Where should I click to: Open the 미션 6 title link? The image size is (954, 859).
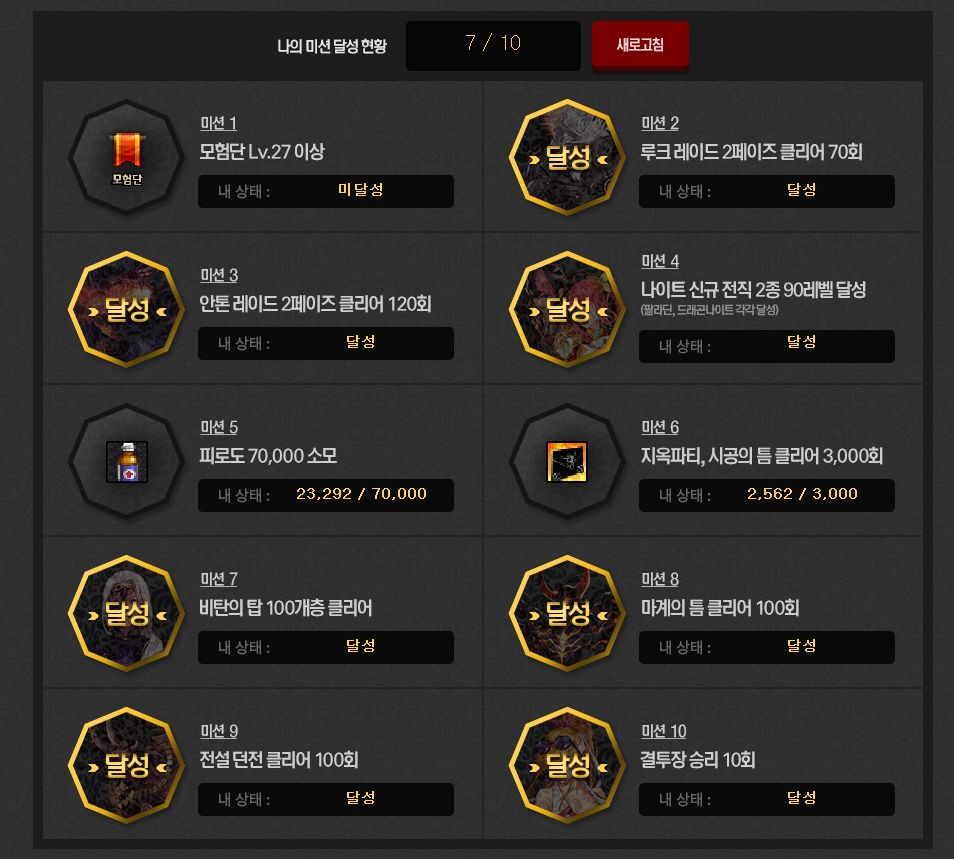[x=660, y=427]
